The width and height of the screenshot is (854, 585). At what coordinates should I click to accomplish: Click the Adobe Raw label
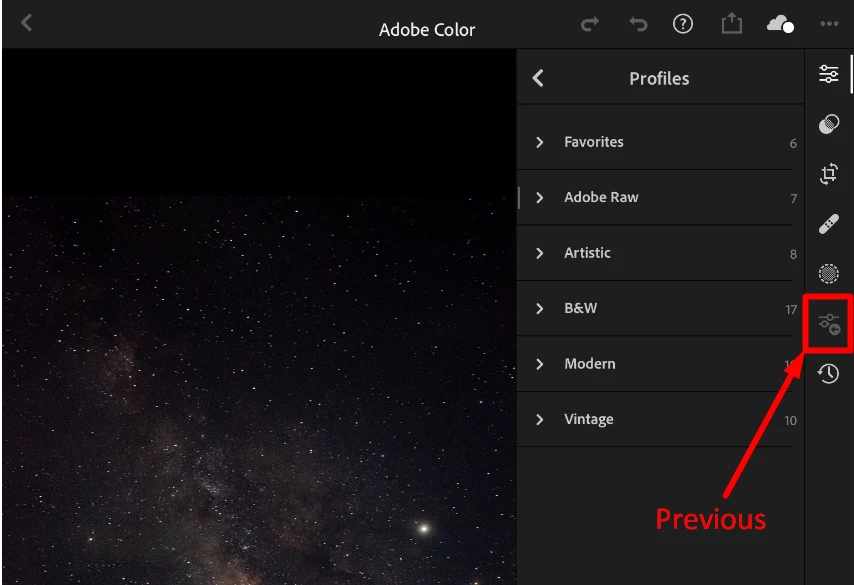(x=601, y=197)
